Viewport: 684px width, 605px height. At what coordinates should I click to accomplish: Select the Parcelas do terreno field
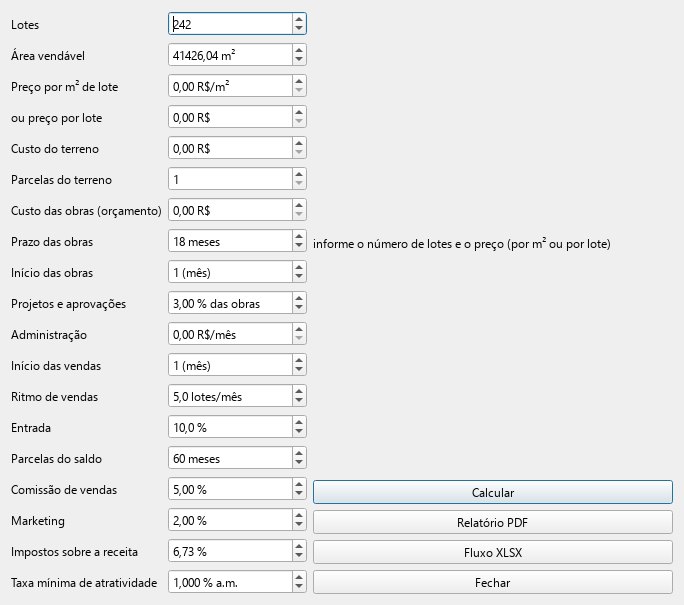pos(230,179)
